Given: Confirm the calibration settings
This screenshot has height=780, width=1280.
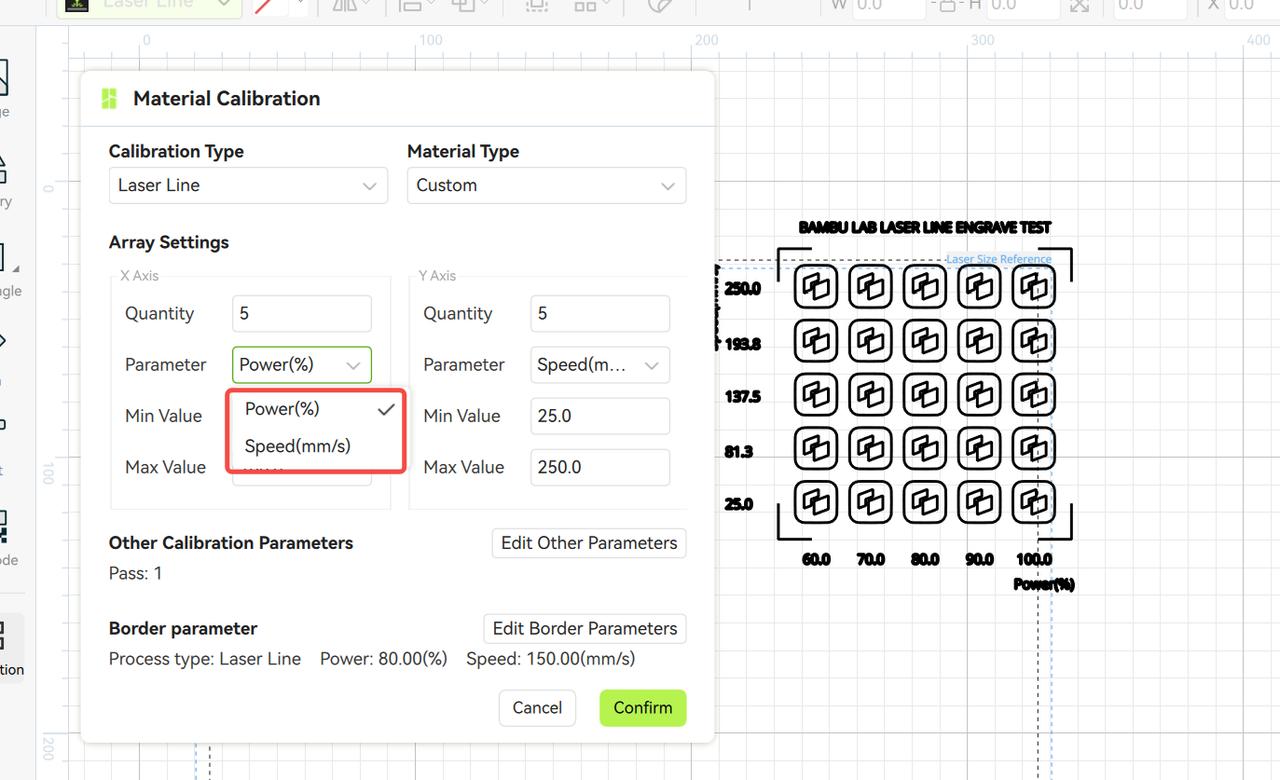Looking at the screenshot, I should click(x=643, y=707).
